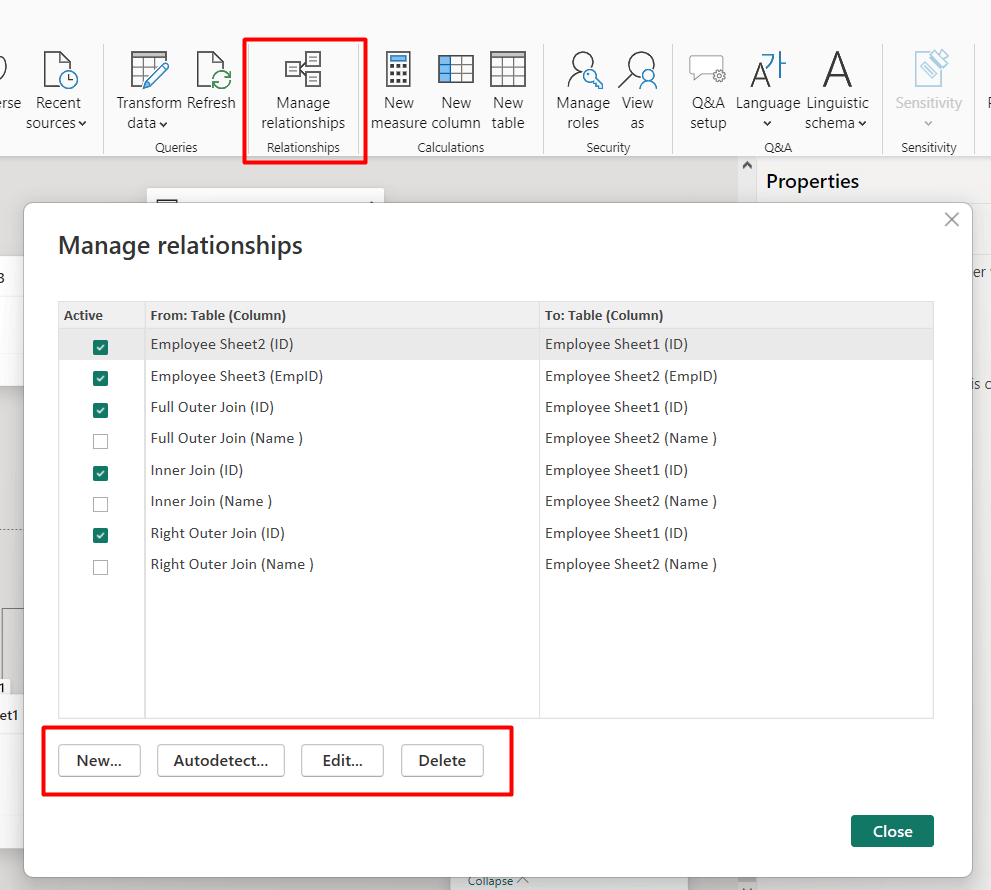Activate the Right Outer Join (Name) checkbox
This screenshot has height=890, width=991.
(x=100, y=567)
